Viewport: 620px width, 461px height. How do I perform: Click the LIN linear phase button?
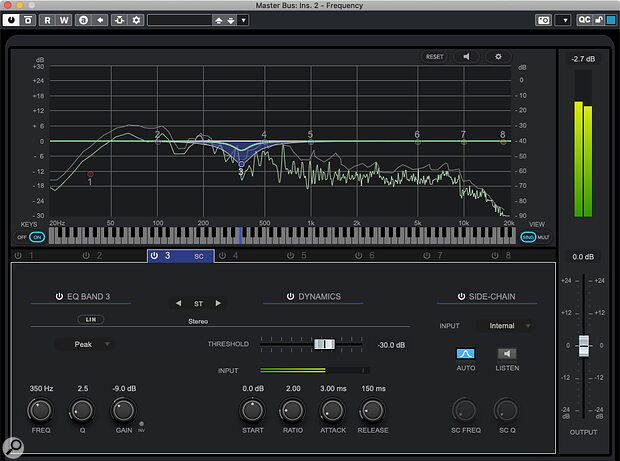90,319
